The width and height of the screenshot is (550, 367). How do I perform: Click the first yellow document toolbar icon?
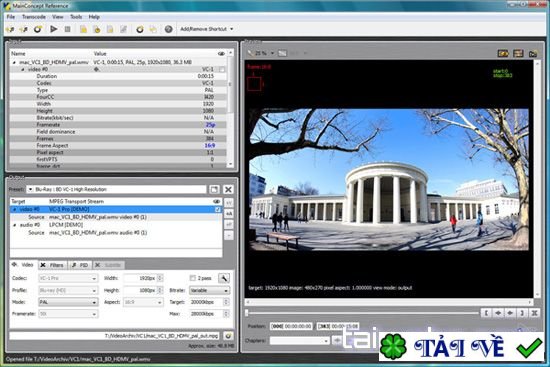(x=83, y=29)
